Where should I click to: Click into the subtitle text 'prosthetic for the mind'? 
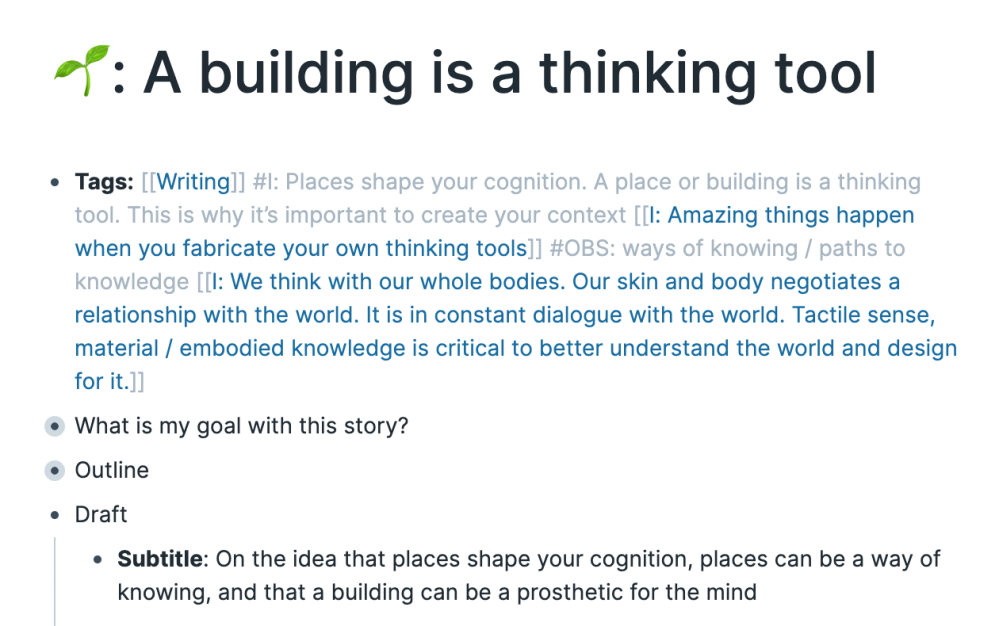pos(636,592)
